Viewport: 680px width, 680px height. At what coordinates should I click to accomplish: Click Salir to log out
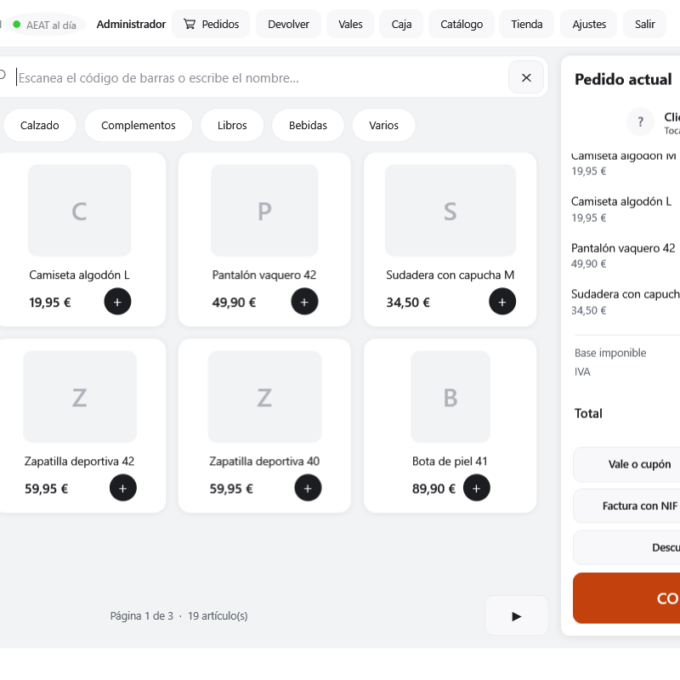point(645,24)
